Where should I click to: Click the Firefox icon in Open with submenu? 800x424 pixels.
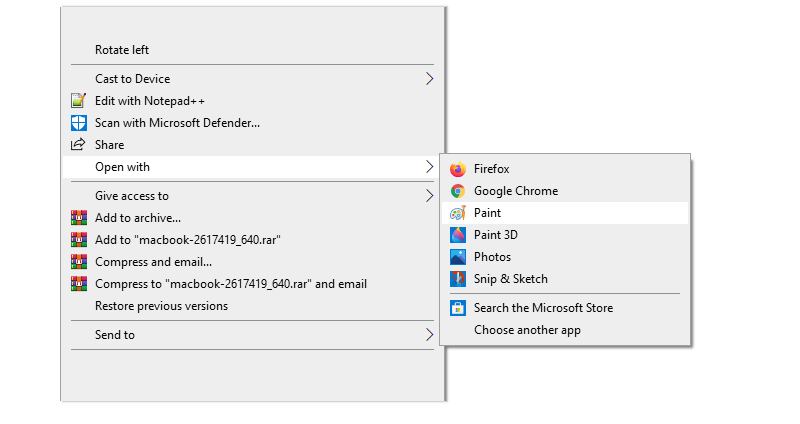(x=458, y=169)
